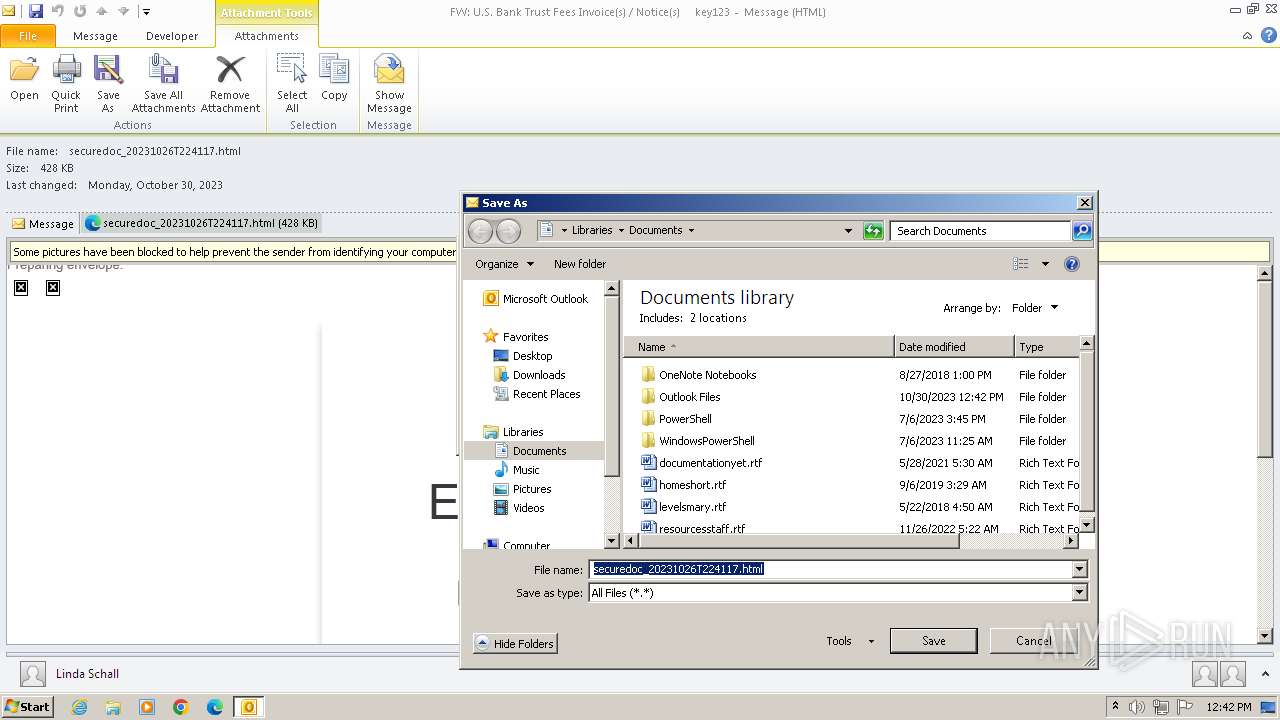
Task: Open Microsoft Edge from taskbar
Action: tap(215, 707)
